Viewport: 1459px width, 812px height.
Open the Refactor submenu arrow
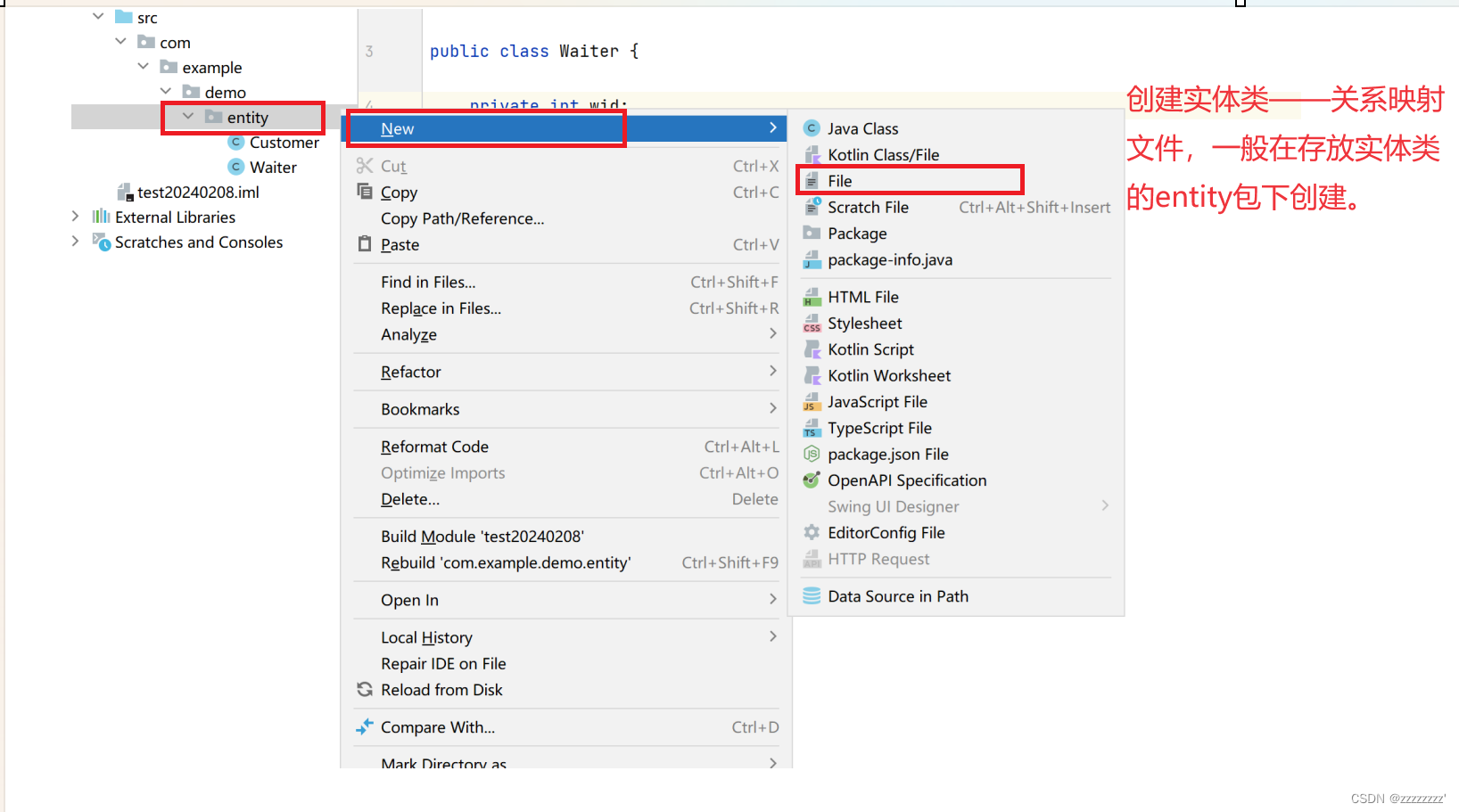772,371
